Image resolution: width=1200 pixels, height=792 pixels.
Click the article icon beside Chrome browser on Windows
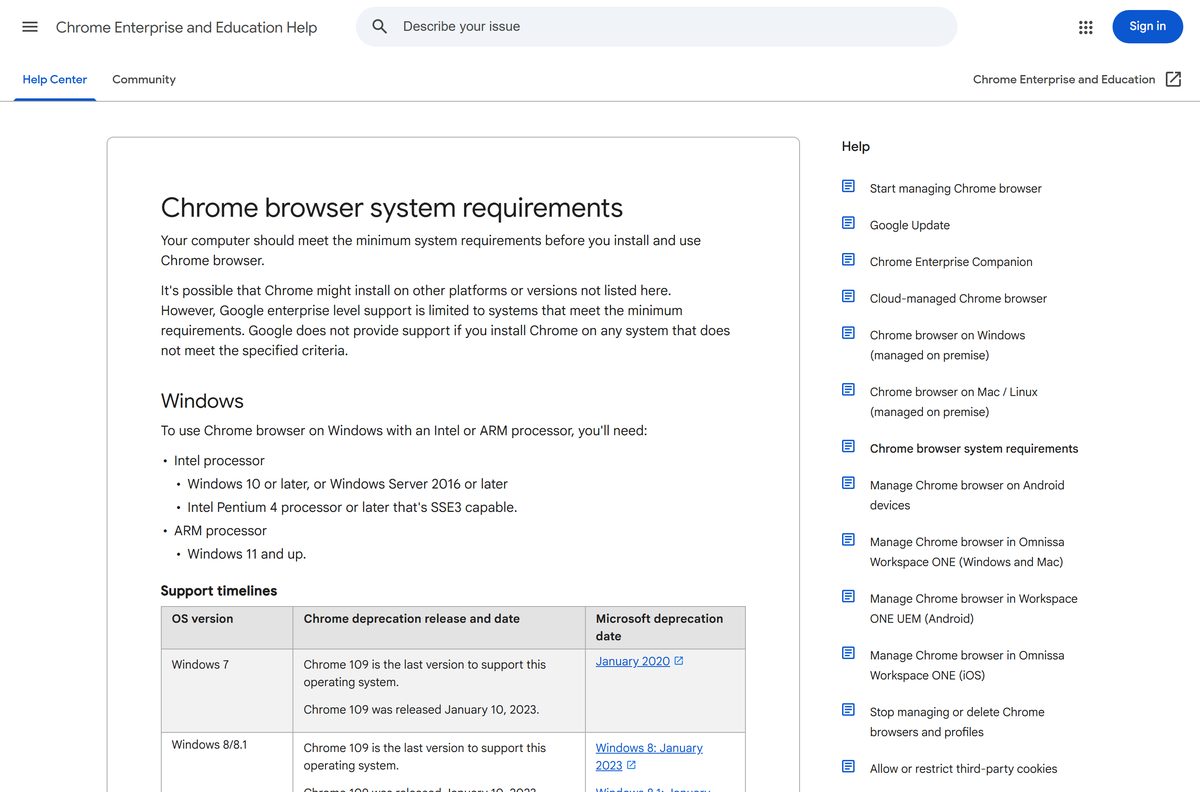[x=848, y=333]
